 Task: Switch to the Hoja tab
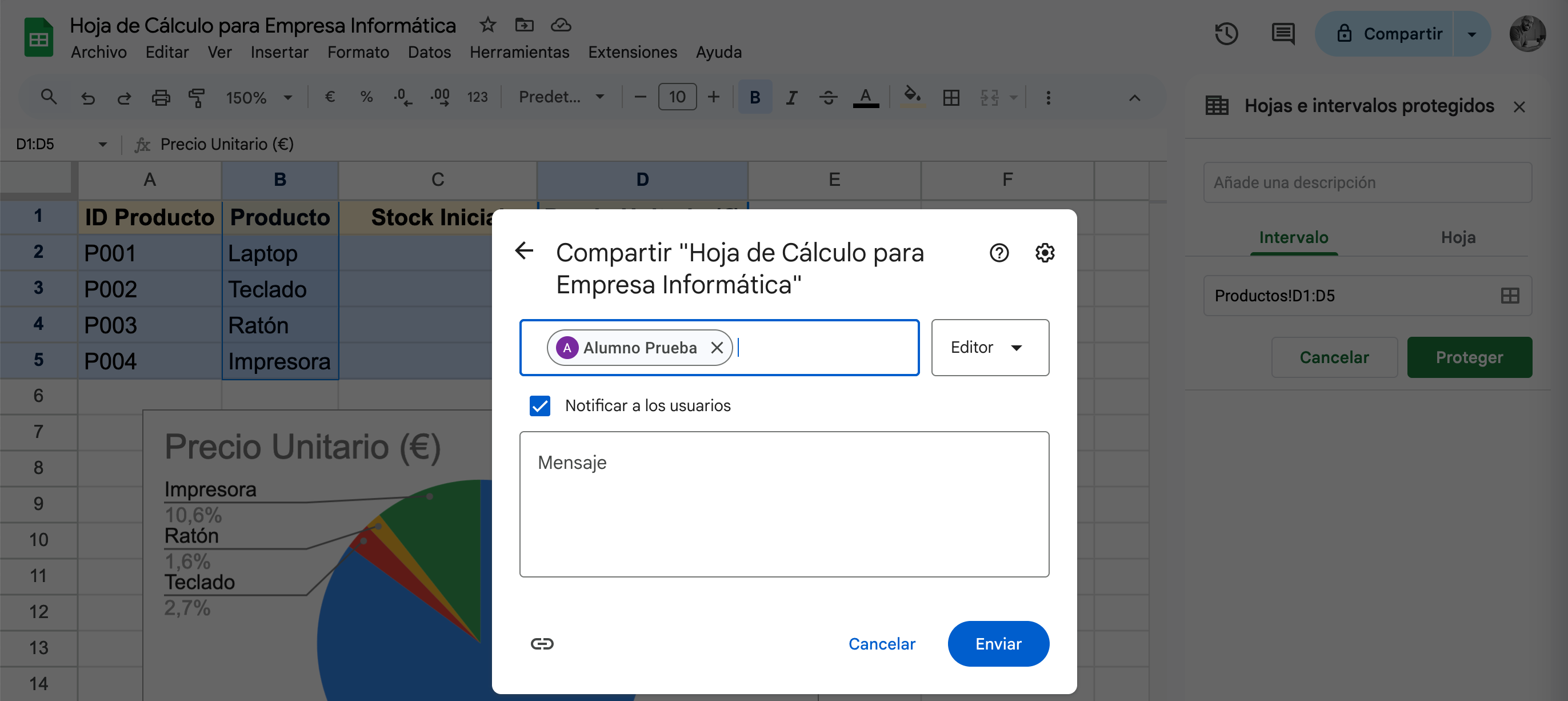(1457, 237)
